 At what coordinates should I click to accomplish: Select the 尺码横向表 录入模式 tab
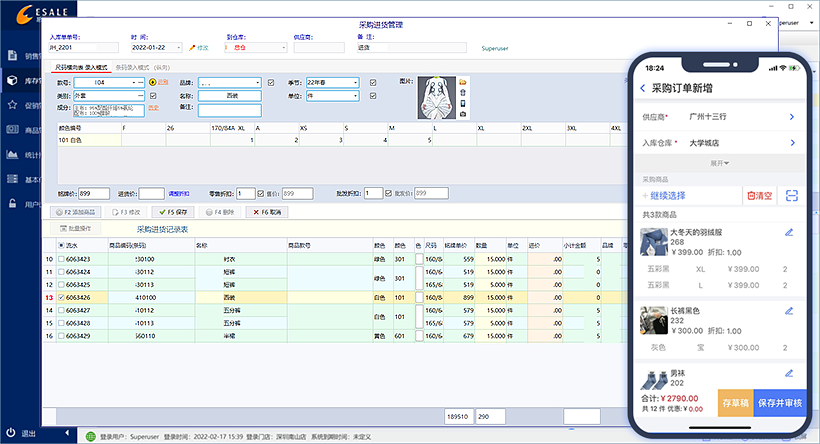click(82, 65)
